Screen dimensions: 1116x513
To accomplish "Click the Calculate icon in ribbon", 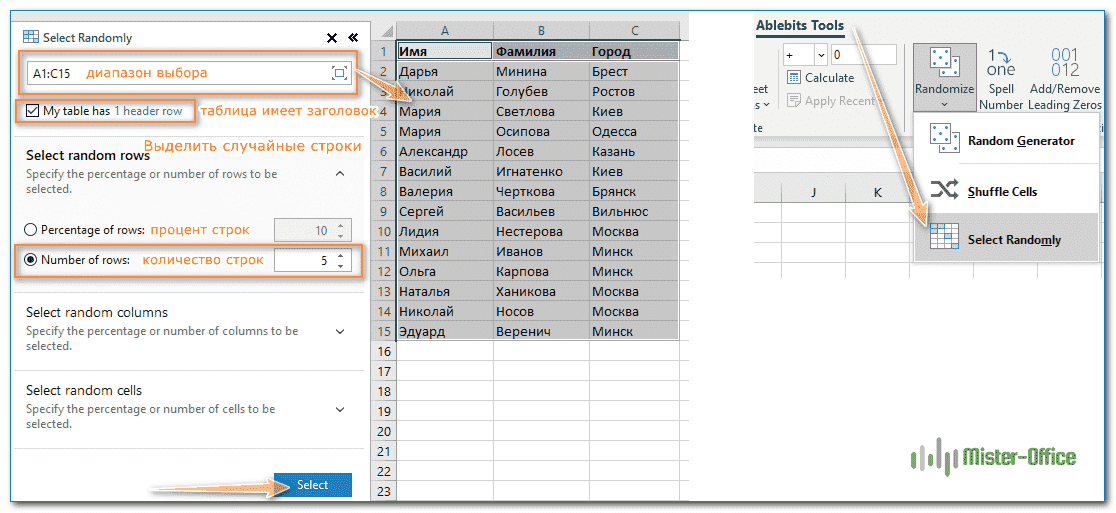I will pos(794,78).
